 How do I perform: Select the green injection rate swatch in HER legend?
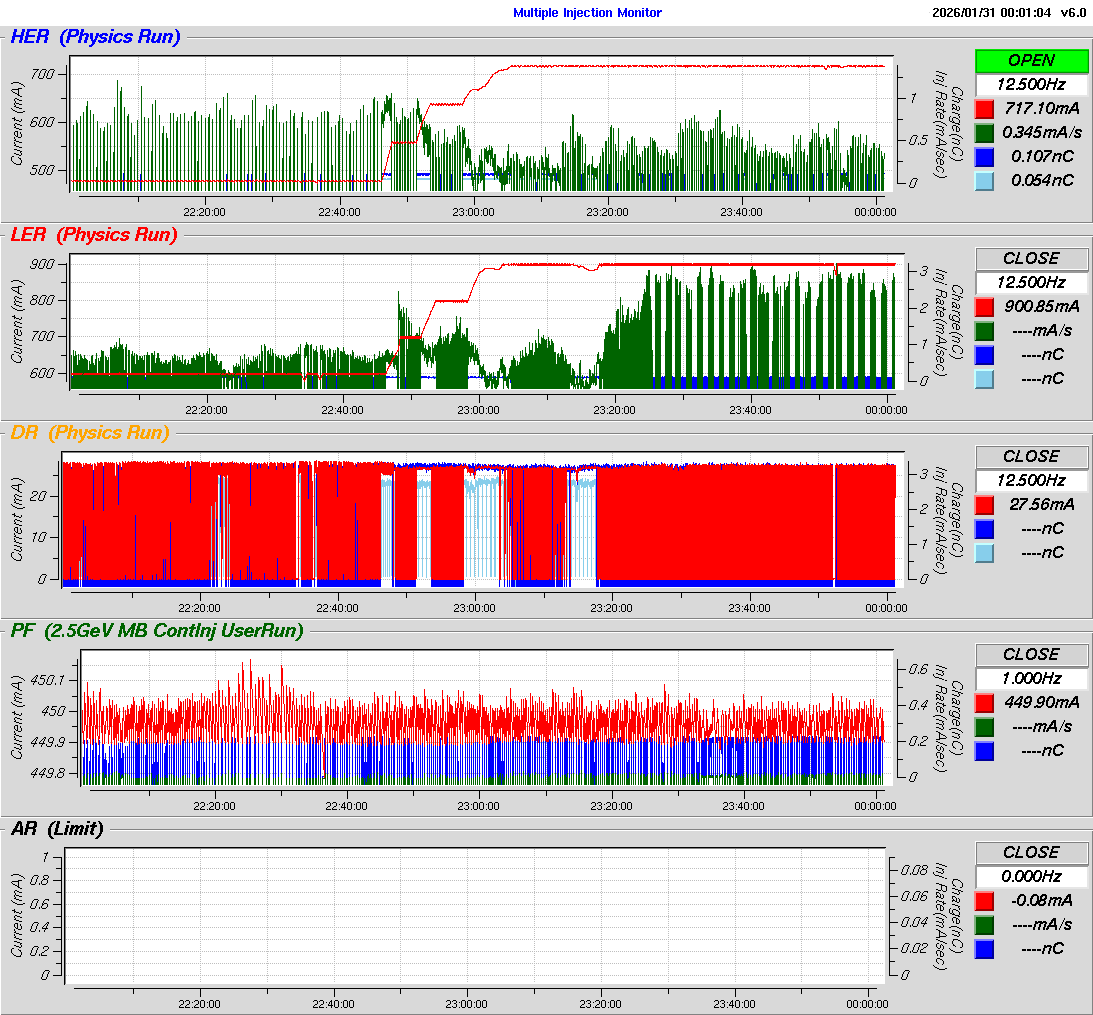tap(985, 133)
